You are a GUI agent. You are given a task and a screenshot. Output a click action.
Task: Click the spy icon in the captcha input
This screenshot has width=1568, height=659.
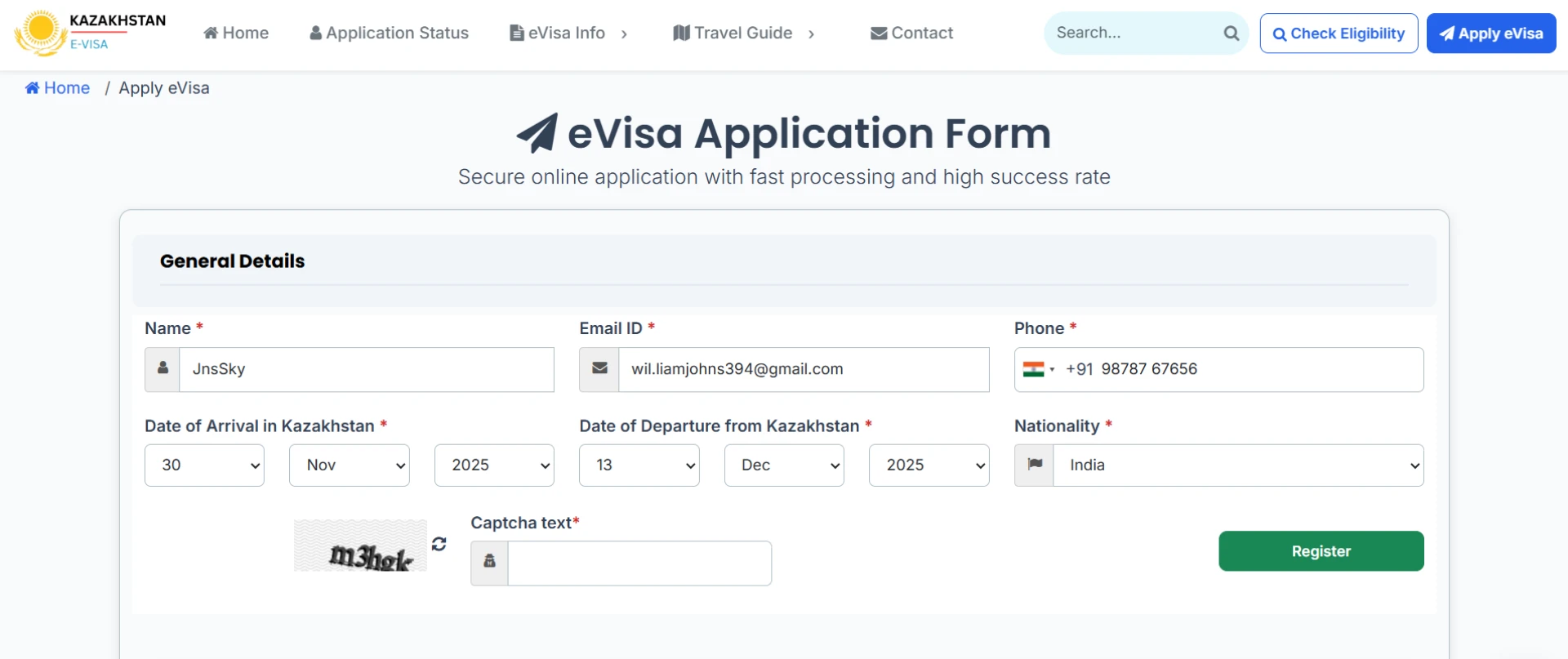click(x=488, y=563)
